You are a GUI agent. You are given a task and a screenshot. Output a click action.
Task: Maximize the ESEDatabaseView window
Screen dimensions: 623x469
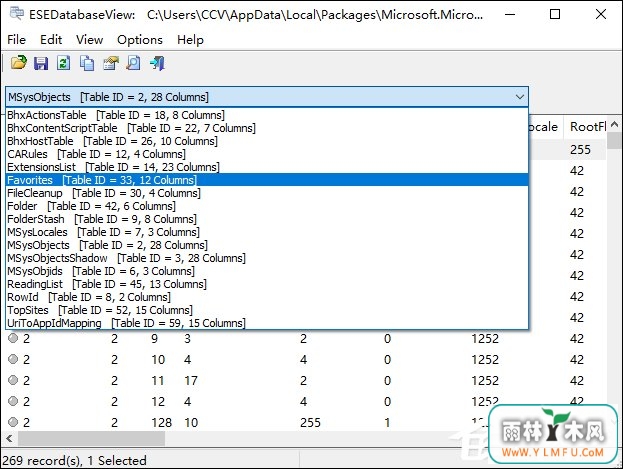click(x=555, y=14)
